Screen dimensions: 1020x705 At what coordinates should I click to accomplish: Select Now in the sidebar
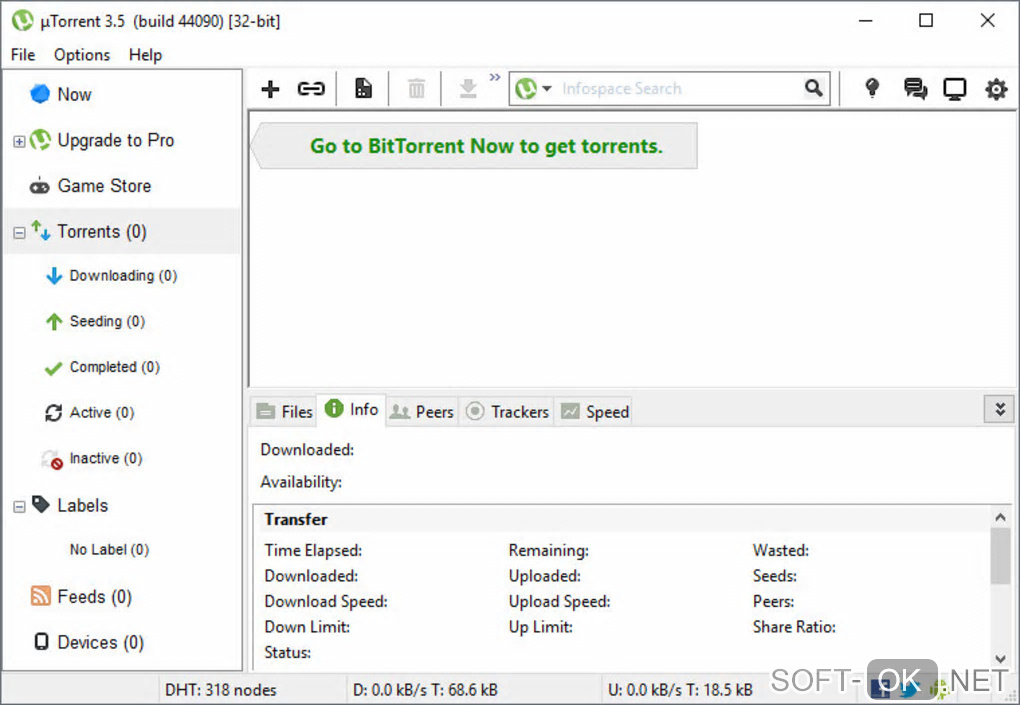coord(74,94)
